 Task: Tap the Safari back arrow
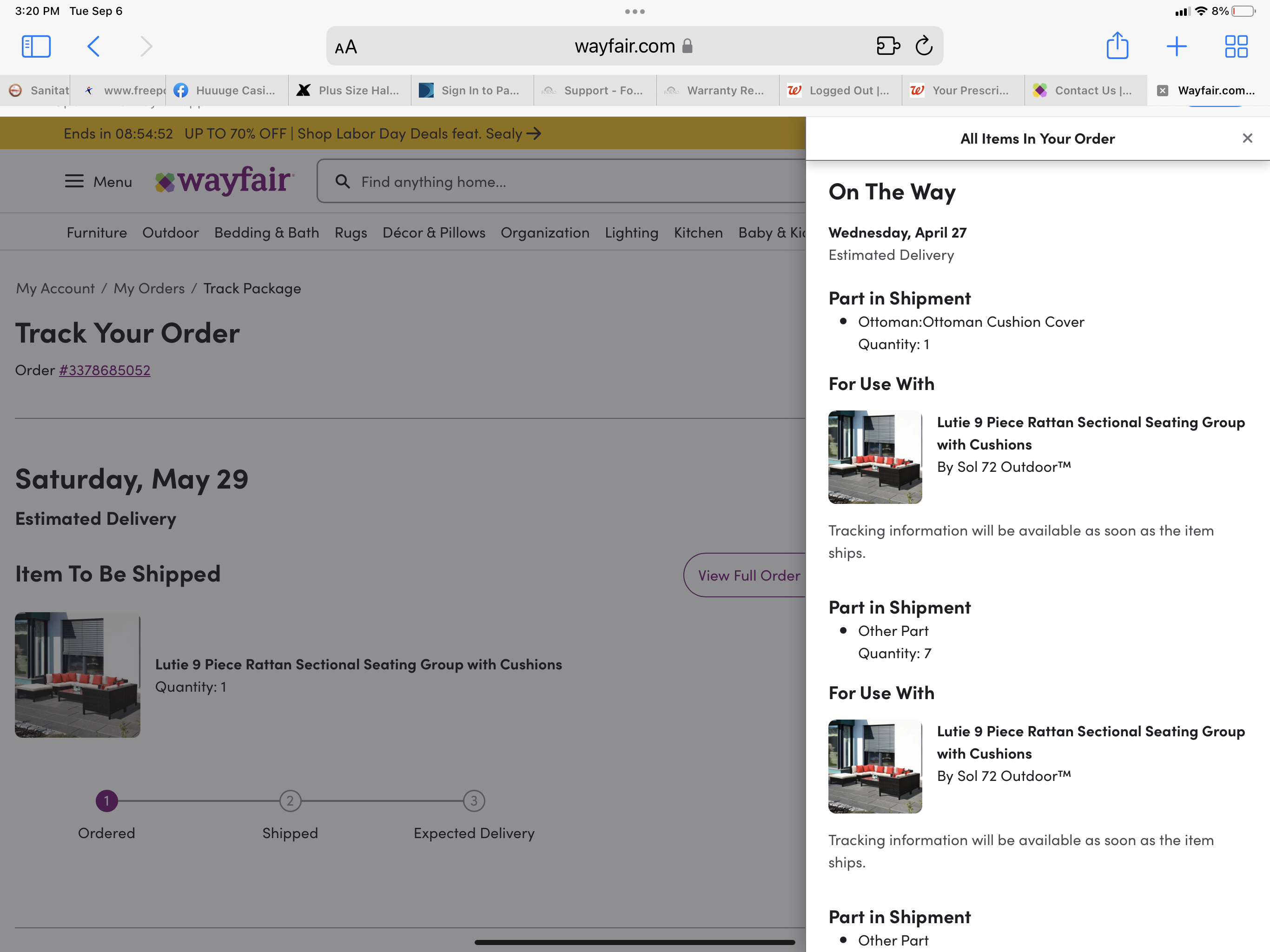click(93, 46)
